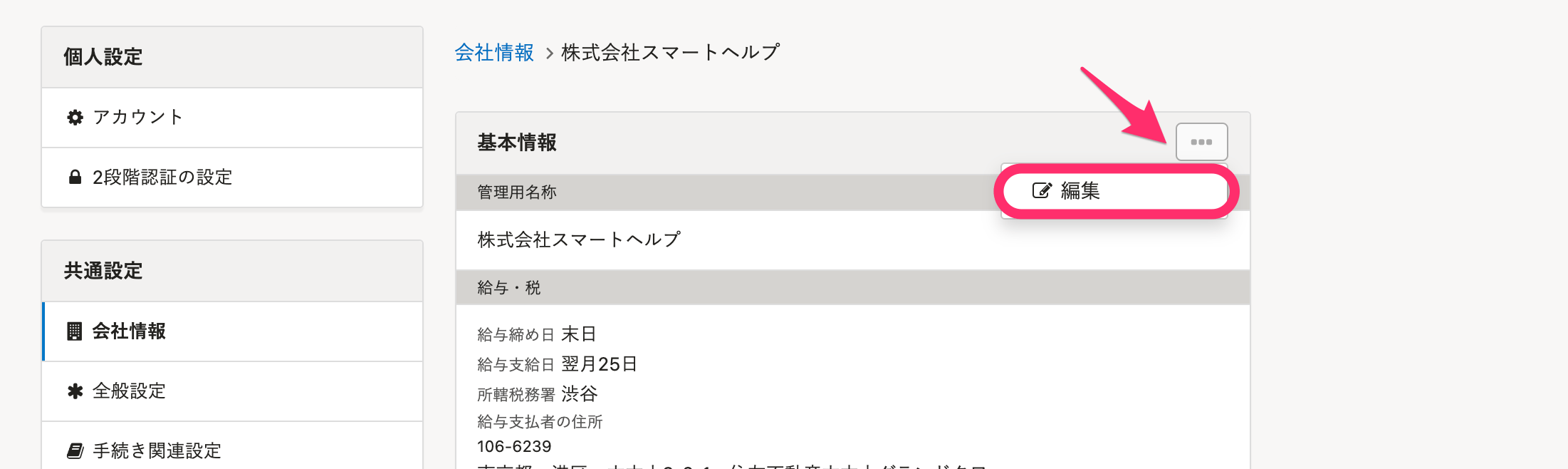Click the asterisk icon beside 全般設定
The image size is (1568, 469).
[x=75, y=391]
